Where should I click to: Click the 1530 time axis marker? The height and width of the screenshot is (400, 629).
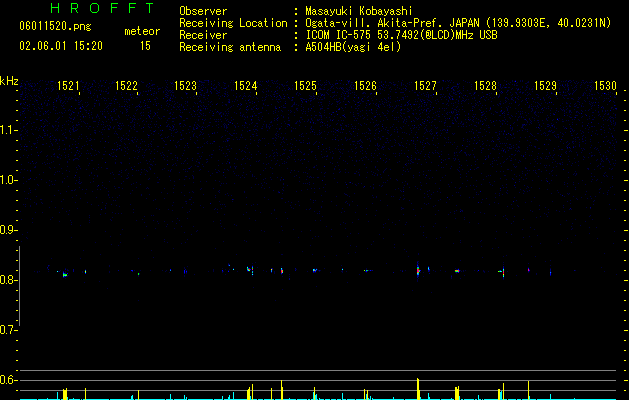(x=605, y=86)
